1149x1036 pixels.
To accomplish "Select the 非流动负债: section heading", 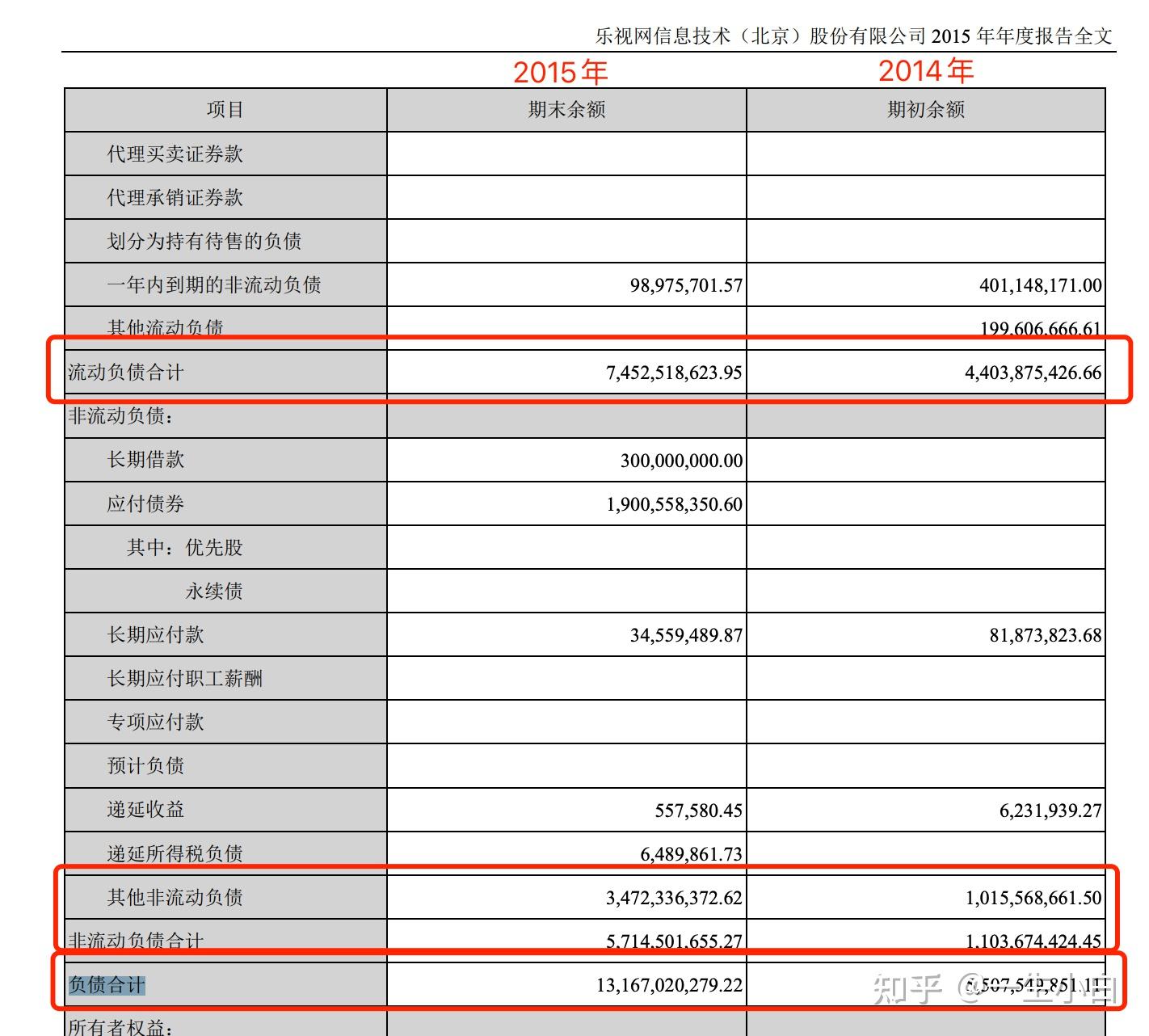I will pos(121,416).
